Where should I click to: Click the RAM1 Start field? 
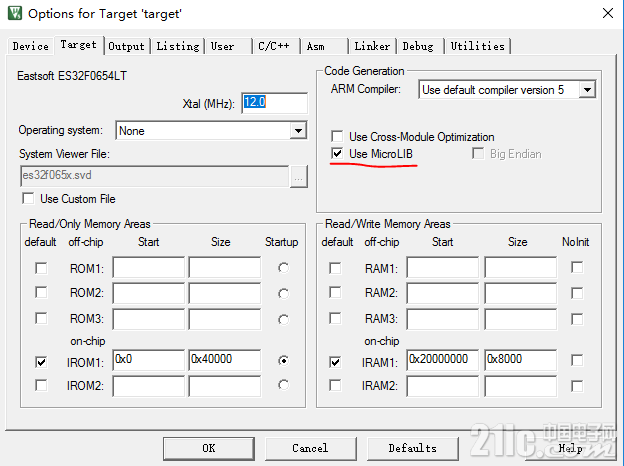[x=443, y=267]
